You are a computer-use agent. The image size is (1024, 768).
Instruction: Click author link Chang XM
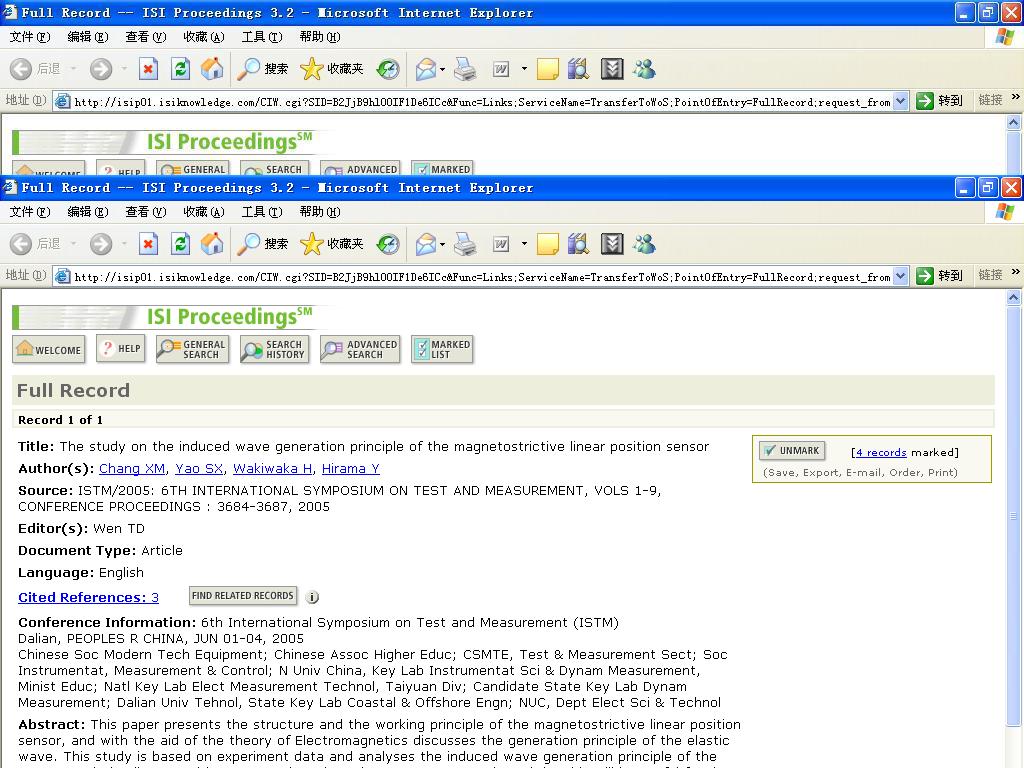coord(132,469)
